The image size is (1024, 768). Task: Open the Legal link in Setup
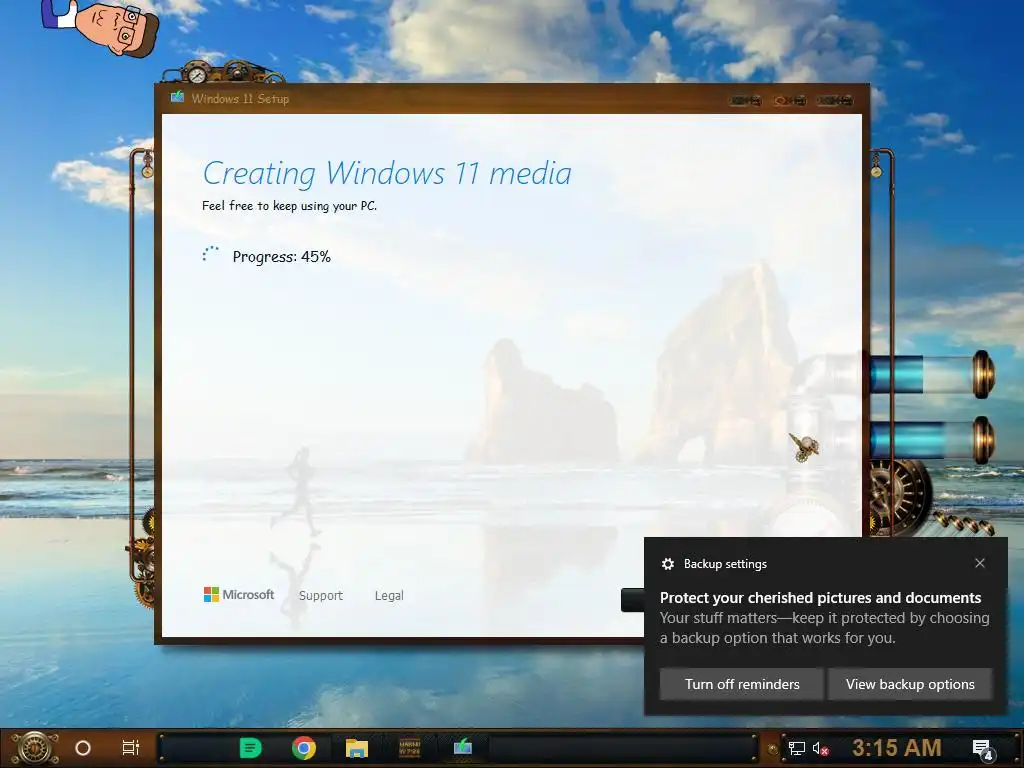point(389,596)
